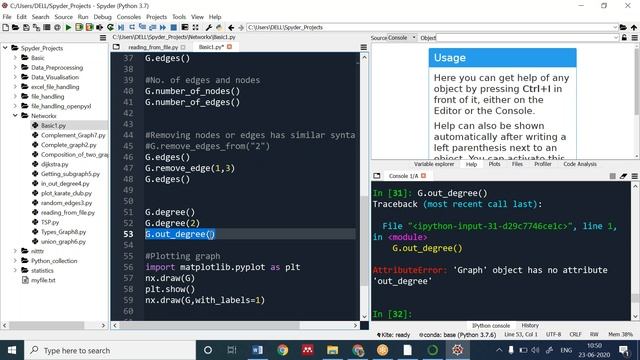The width and height of the screenshot is (640, 360).
Task: Clear console with the eraser icon
Action: [x=623, y=176]
